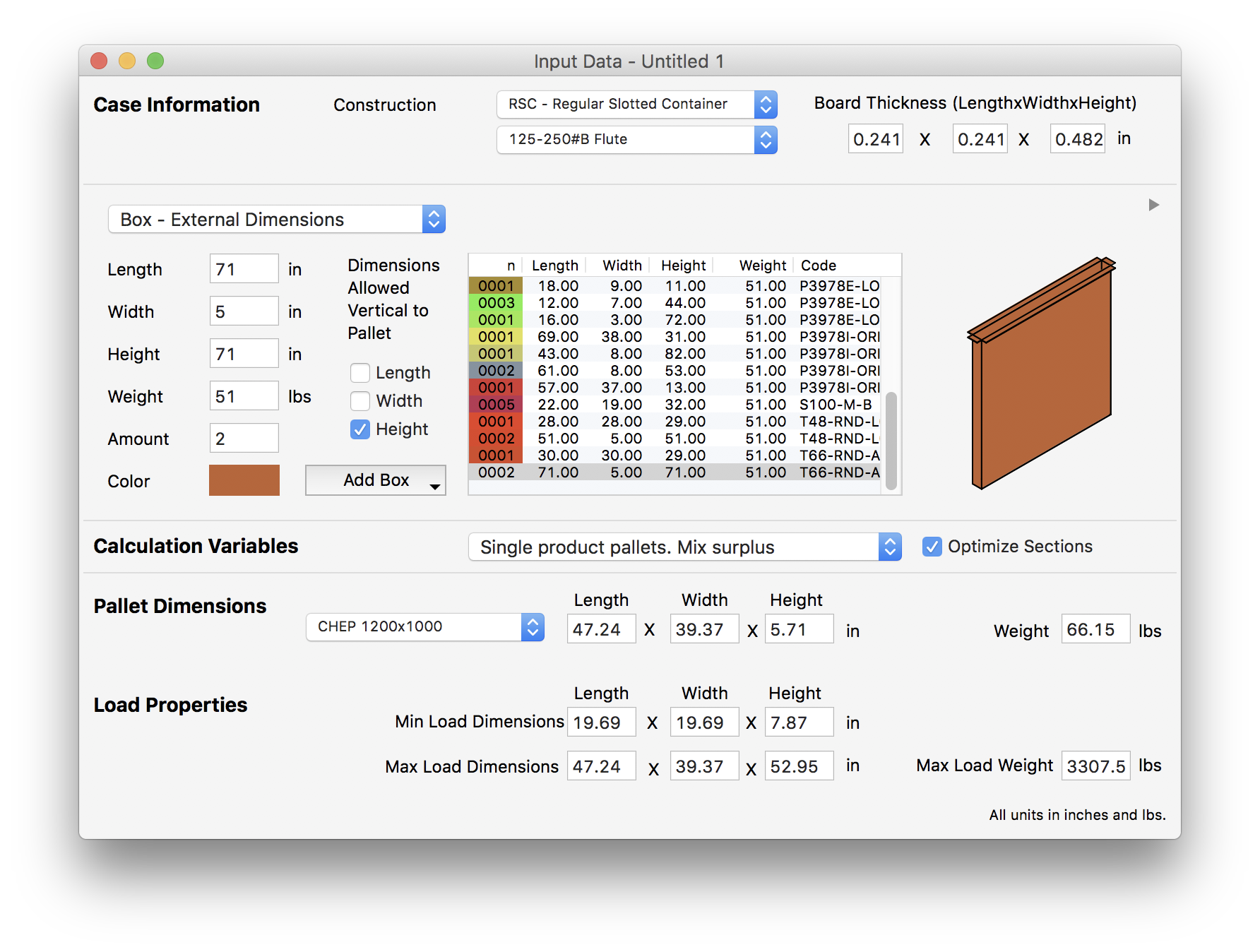Open the Add Box button's dropdown arrow
This screenshot has height=952, width=1260.
435,487
